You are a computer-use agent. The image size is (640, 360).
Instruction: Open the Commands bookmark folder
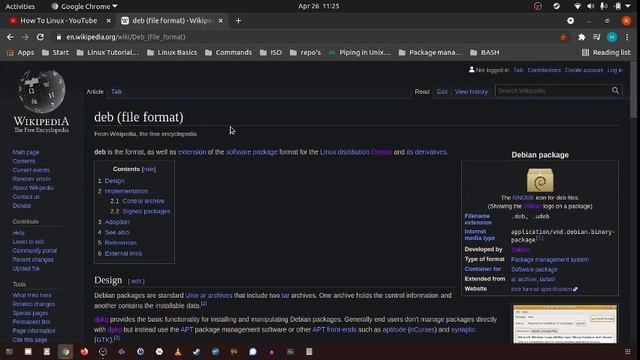[229, 52]
